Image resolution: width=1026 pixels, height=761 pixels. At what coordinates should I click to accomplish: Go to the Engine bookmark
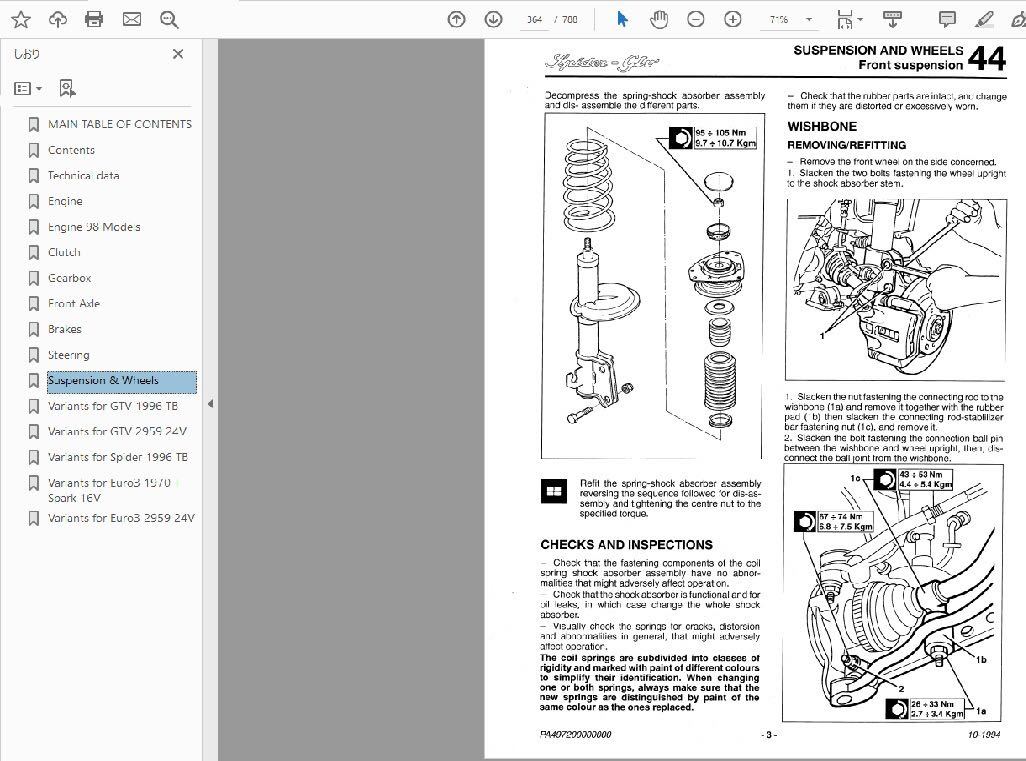[65, 202]
